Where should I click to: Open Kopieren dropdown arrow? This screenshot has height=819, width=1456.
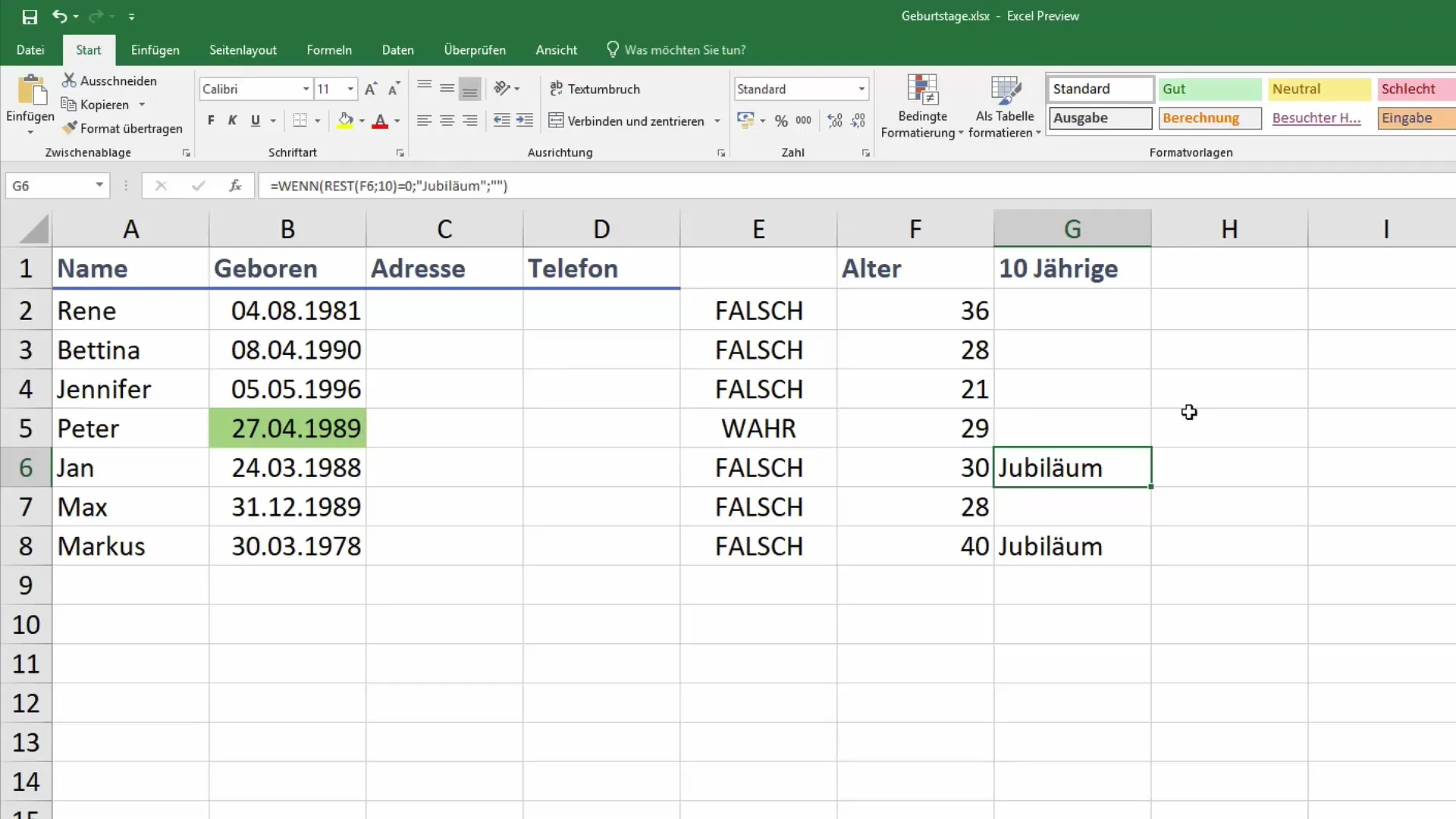coord(142,105)
